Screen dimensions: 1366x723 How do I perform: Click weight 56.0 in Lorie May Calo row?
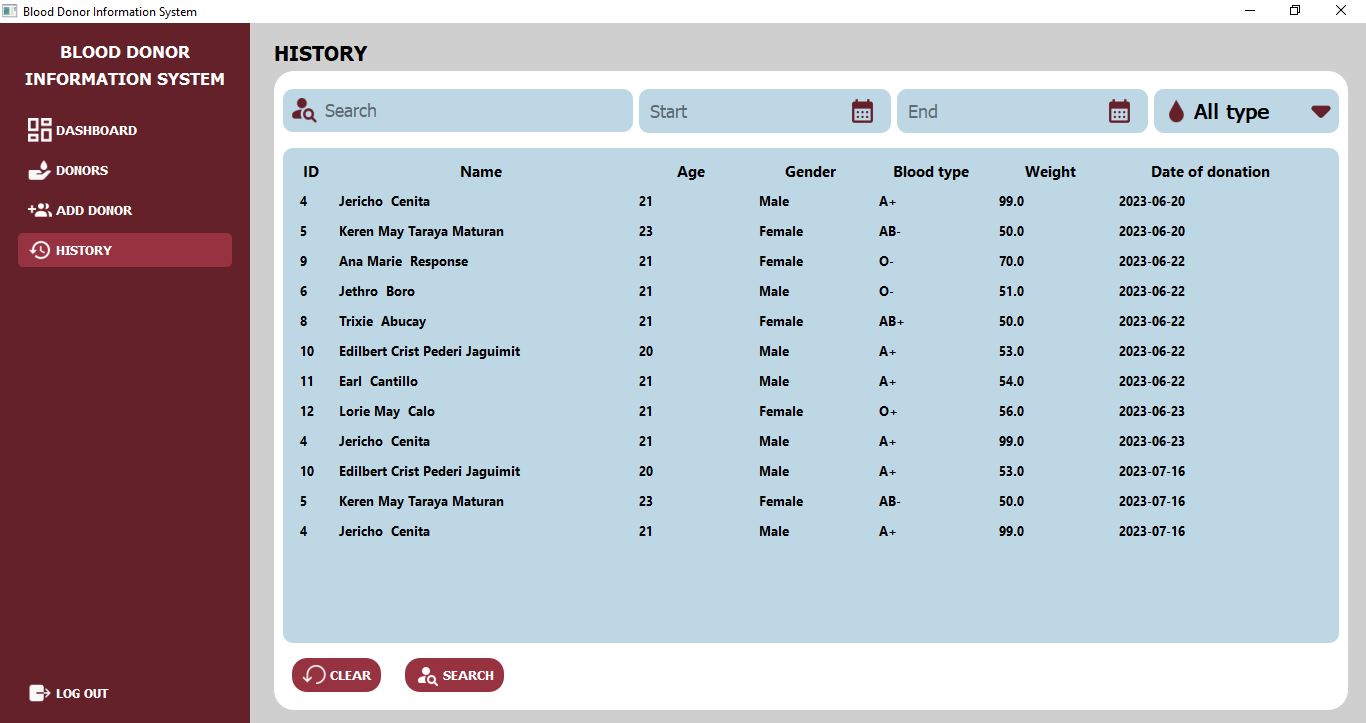[x=1011, y=411]
